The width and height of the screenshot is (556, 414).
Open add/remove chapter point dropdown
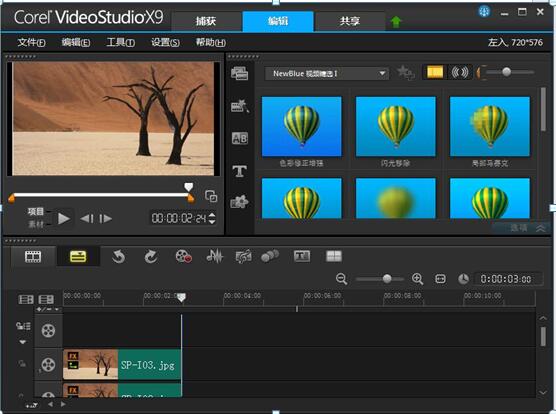coord(48,309)
